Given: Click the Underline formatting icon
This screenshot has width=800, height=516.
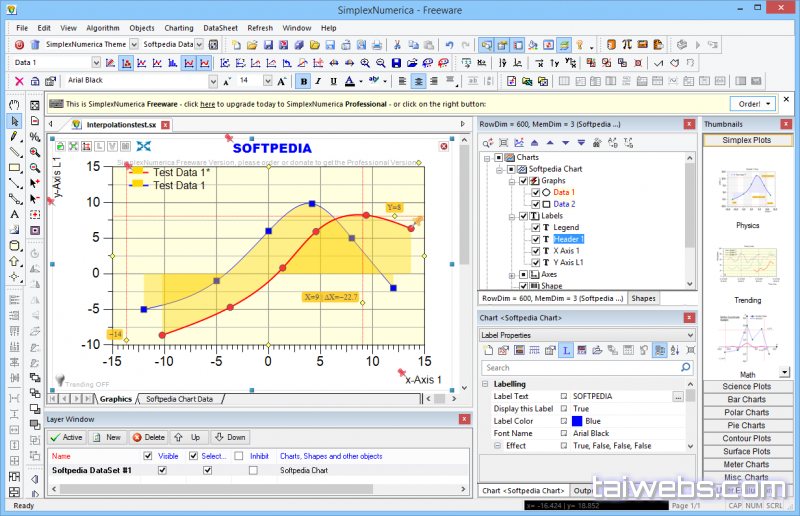Looking at the screenshot, I should (333, 81).
